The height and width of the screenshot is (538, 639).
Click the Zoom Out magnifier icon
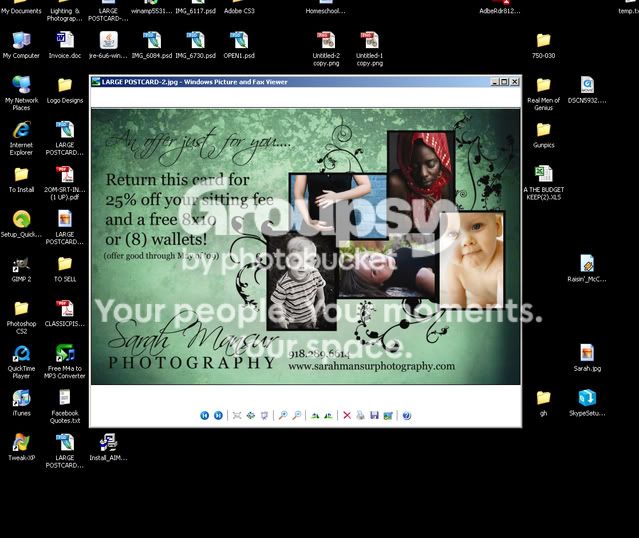click(x=297, y=415)
